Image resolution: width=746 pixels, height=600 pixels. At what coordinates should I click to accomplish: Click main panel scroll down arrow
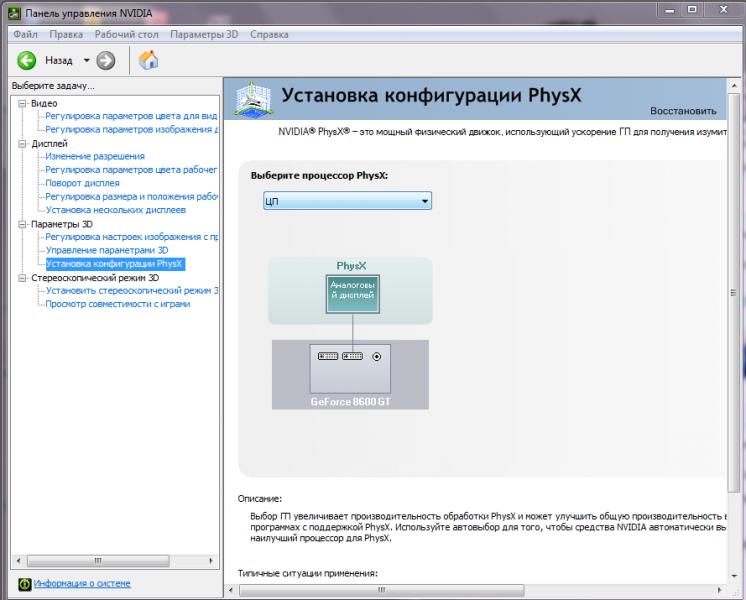(733, 576)
